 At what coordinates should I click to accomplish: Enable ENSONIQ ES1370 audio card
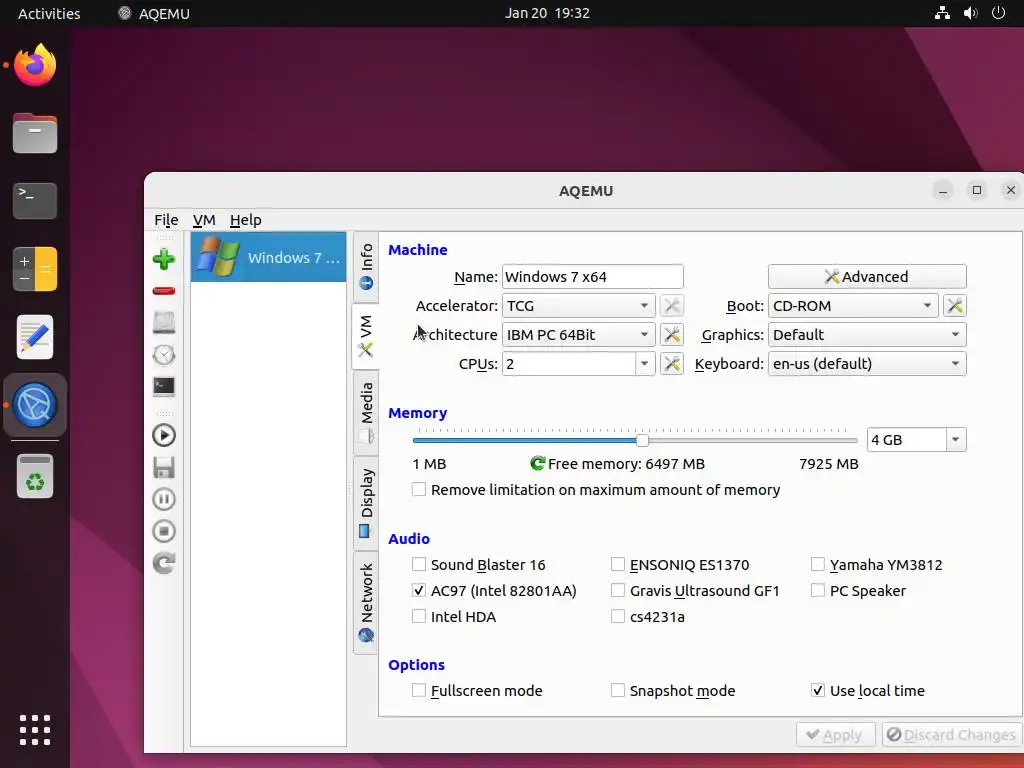[x=618, y=564]
